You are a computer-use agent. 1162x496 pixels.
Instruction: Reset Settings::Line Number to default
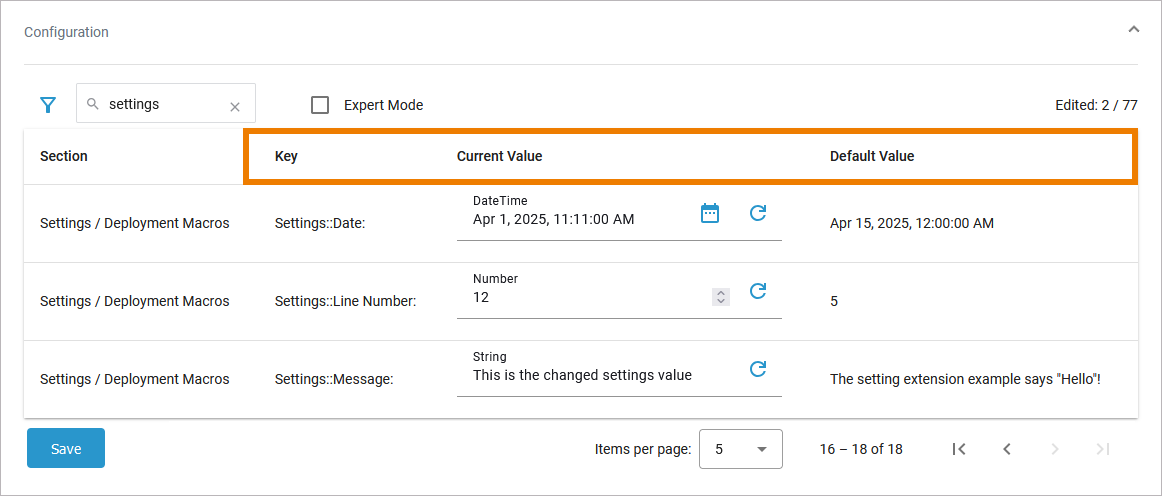[x=758, y=291]
